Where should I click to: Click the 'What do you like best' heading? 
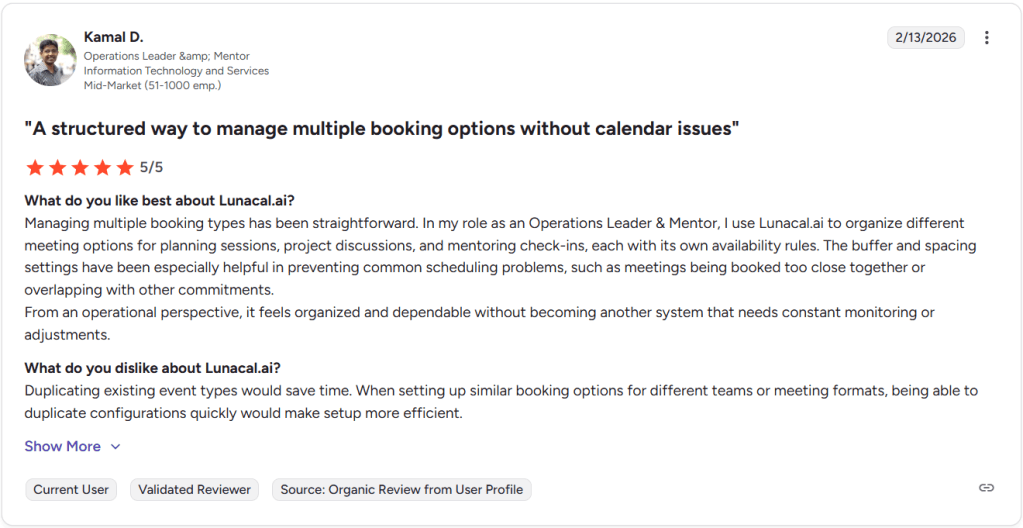(x=159, y=199)
